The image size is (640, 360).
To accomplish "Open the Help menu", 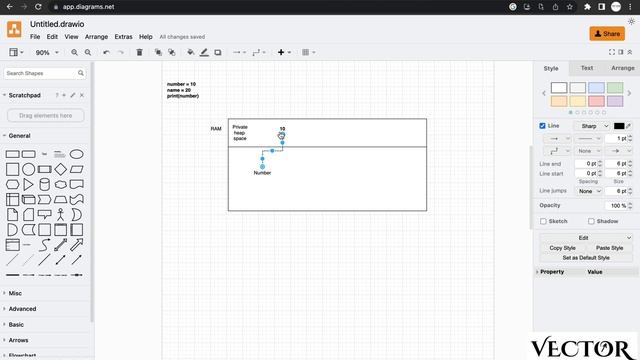I will click(146, 37).
